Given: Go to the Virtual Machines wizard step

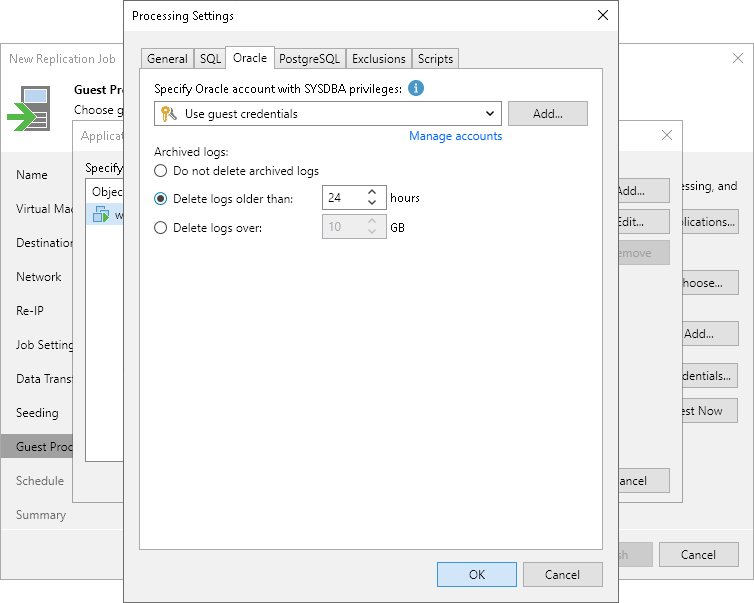Looking at the screenshot, I should (x=44, y=209).
